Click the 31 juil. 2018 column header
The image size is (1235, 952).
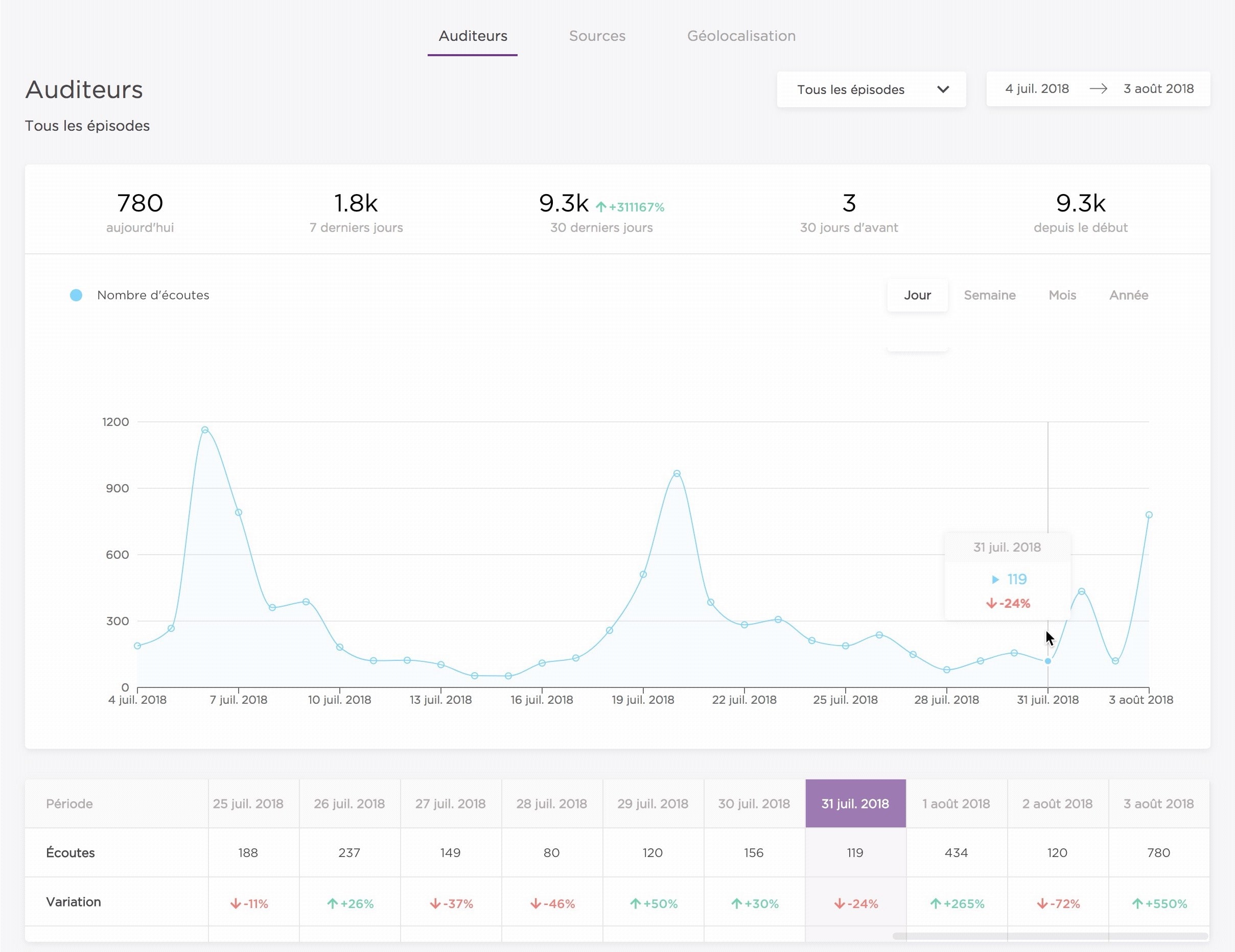pos(855,803)
